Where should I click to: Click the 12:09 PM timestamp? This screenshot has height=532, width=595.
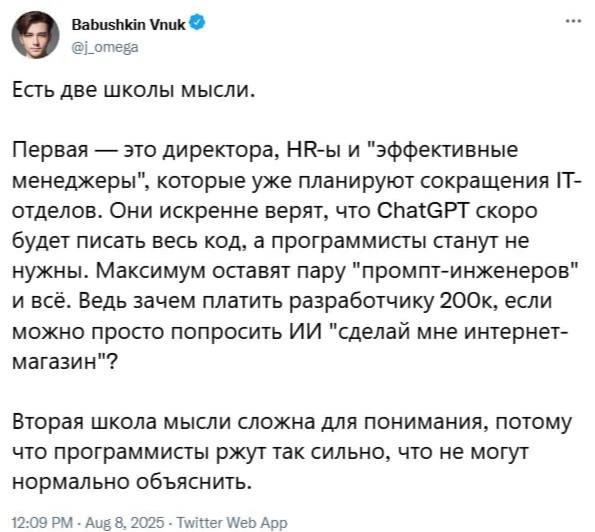pos(42,523)
